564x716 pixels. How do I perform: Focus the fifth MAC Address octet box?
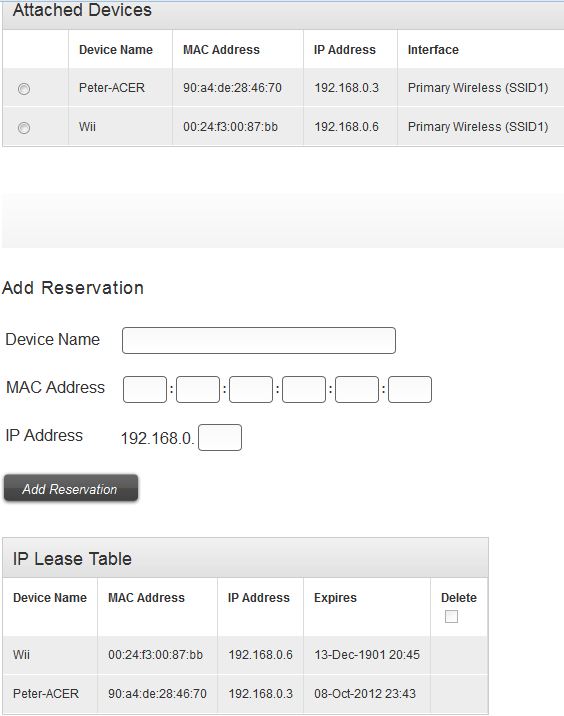357,389
